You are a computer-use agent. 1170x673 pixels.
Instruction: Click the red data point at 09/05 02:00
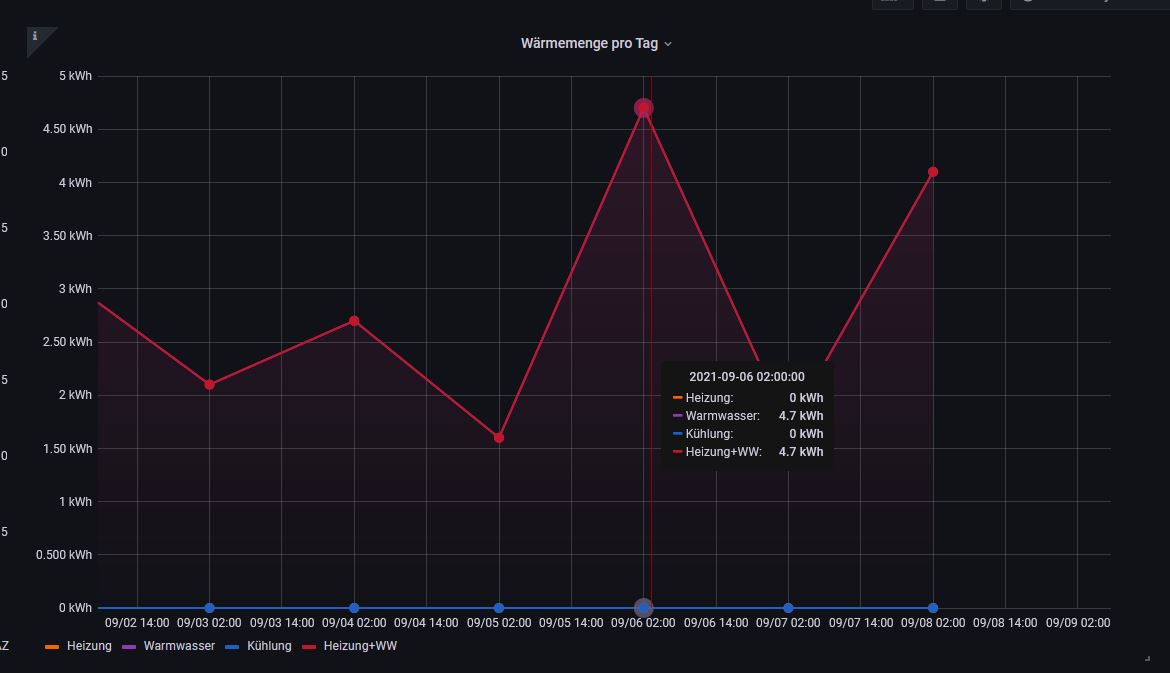coord(499,437)
